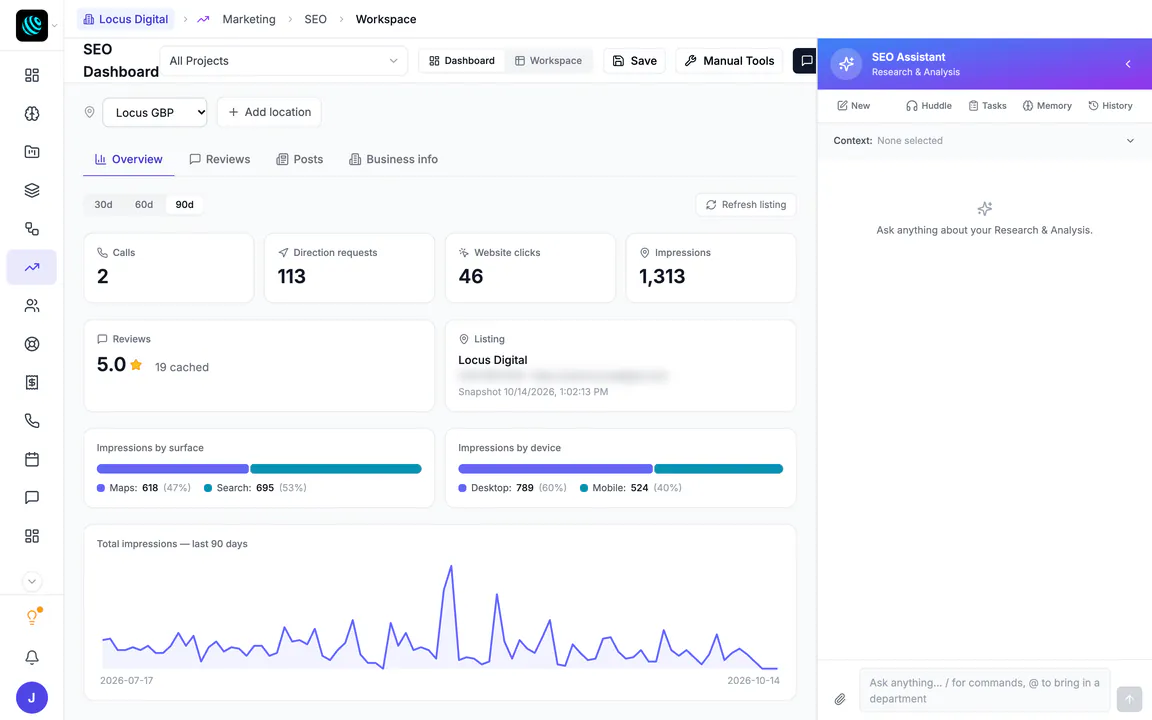1152x720 pixels.
Task: Click Add location button
Action: (270, 112)
